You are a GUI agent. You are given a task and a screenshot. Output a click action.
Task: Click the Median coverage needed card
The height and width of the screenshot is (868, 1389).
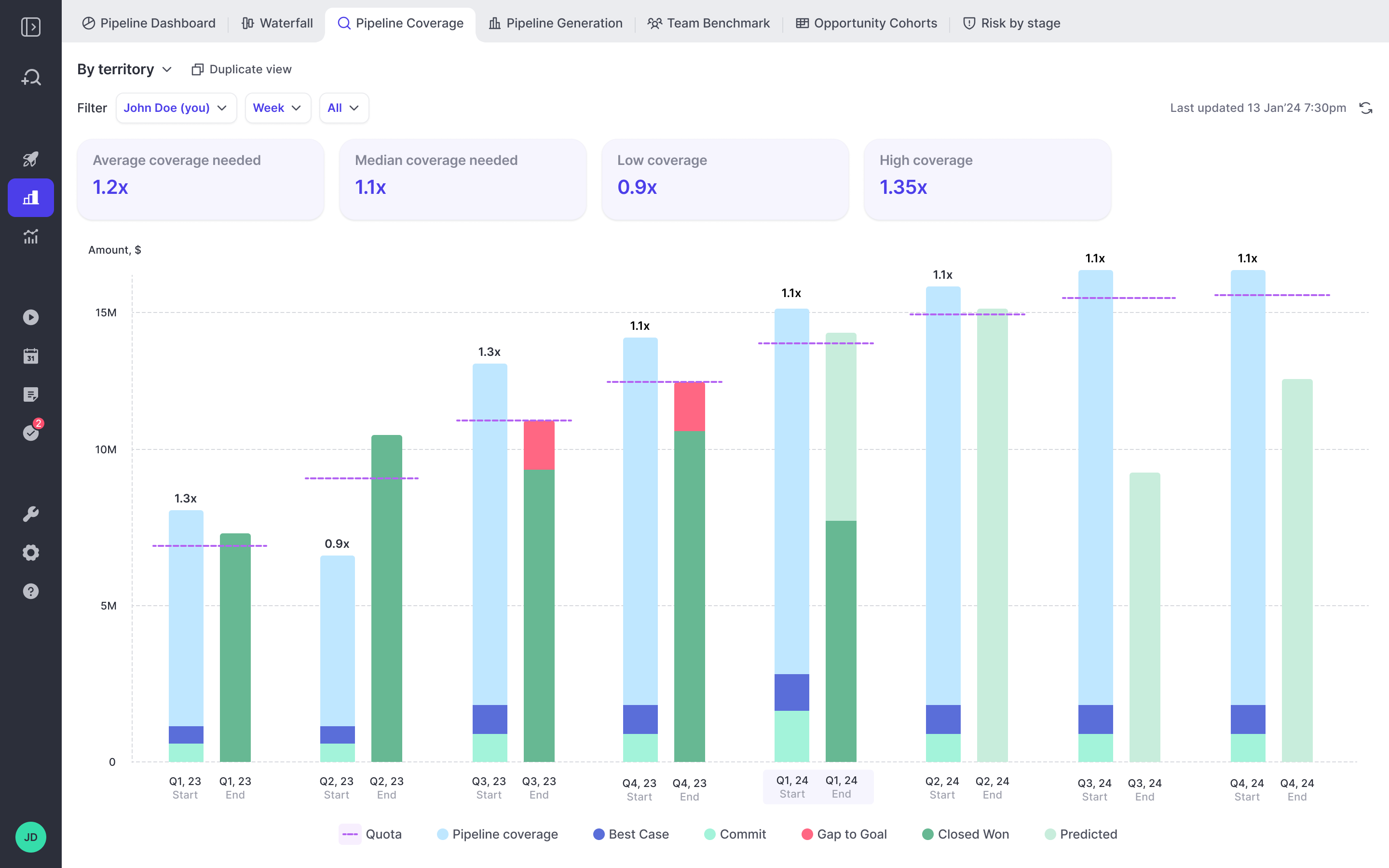click(x=463, y=178)
